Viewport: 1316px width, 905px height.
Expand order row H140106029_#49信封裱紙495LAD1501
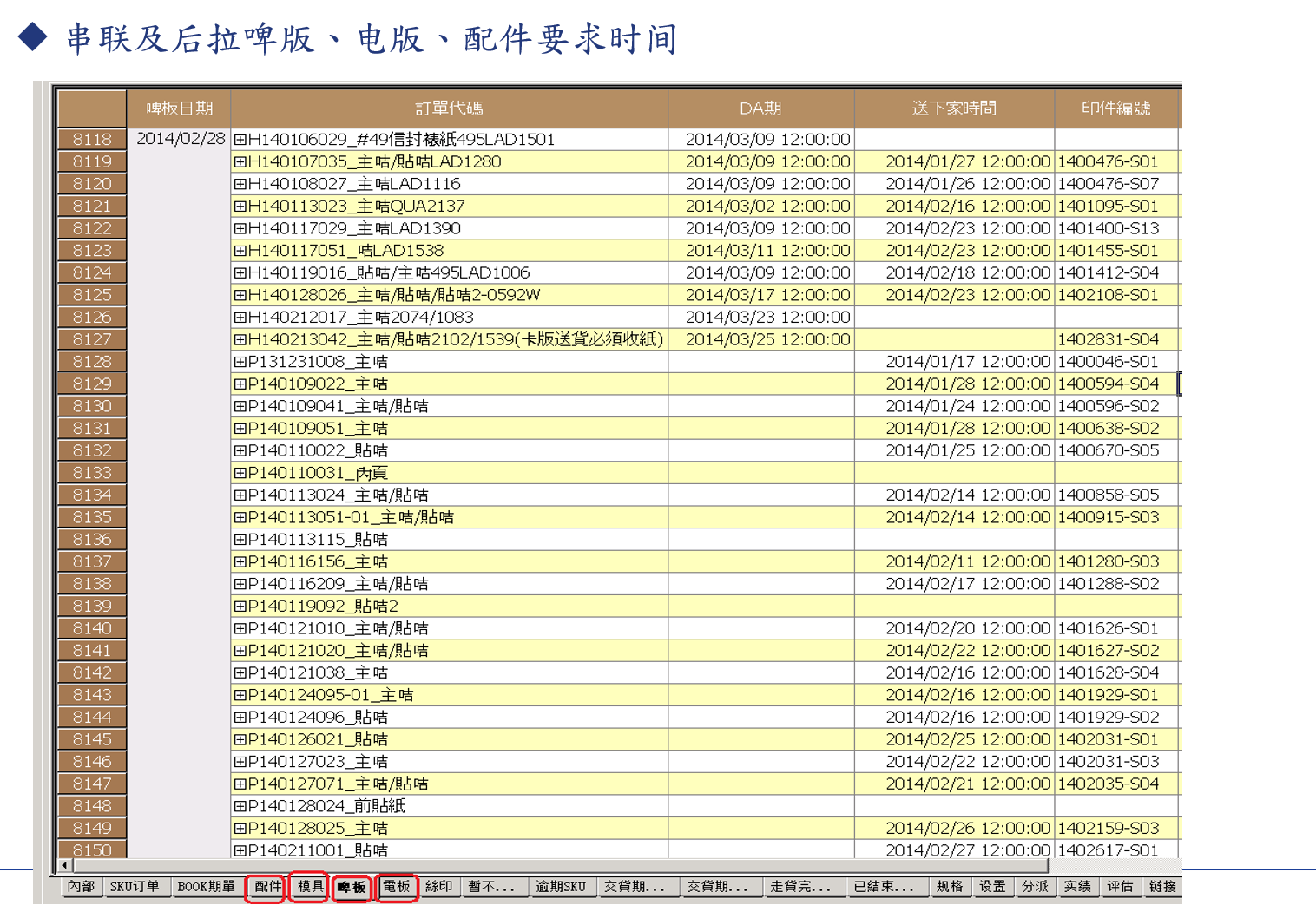point(240,140)
